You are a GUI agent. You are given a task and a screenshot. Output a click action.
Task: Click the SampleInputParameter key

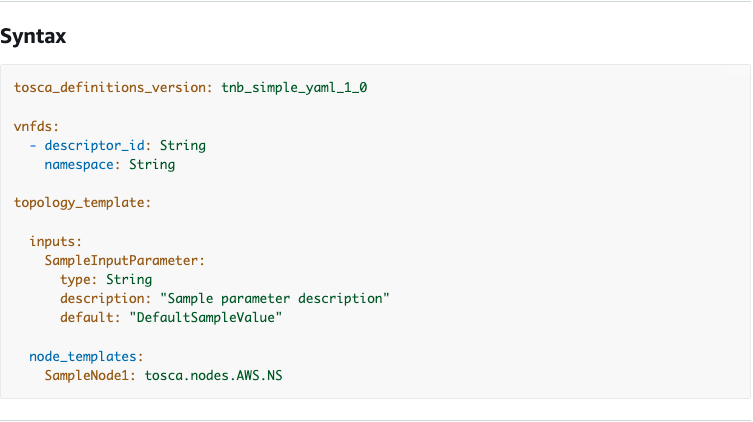(121, 260)
